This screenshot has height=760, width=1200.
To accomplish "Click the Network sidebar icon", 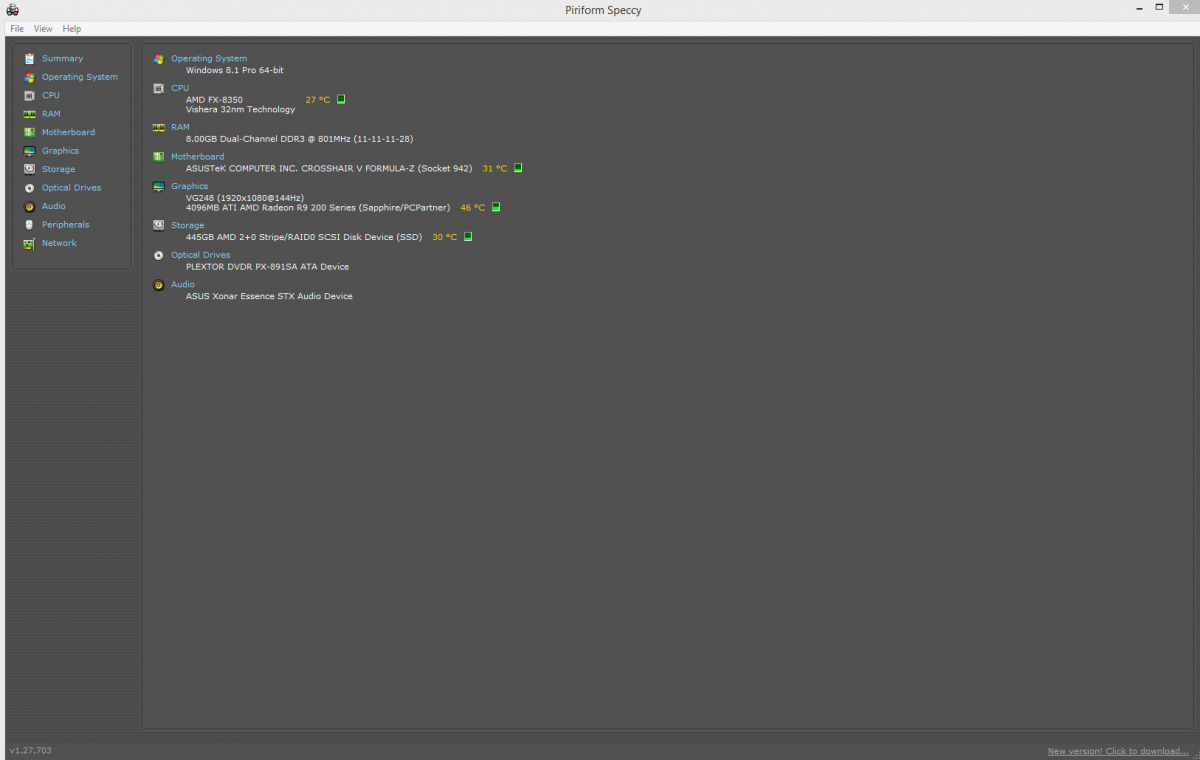I will pyautogui.click(x=29, y=243).
